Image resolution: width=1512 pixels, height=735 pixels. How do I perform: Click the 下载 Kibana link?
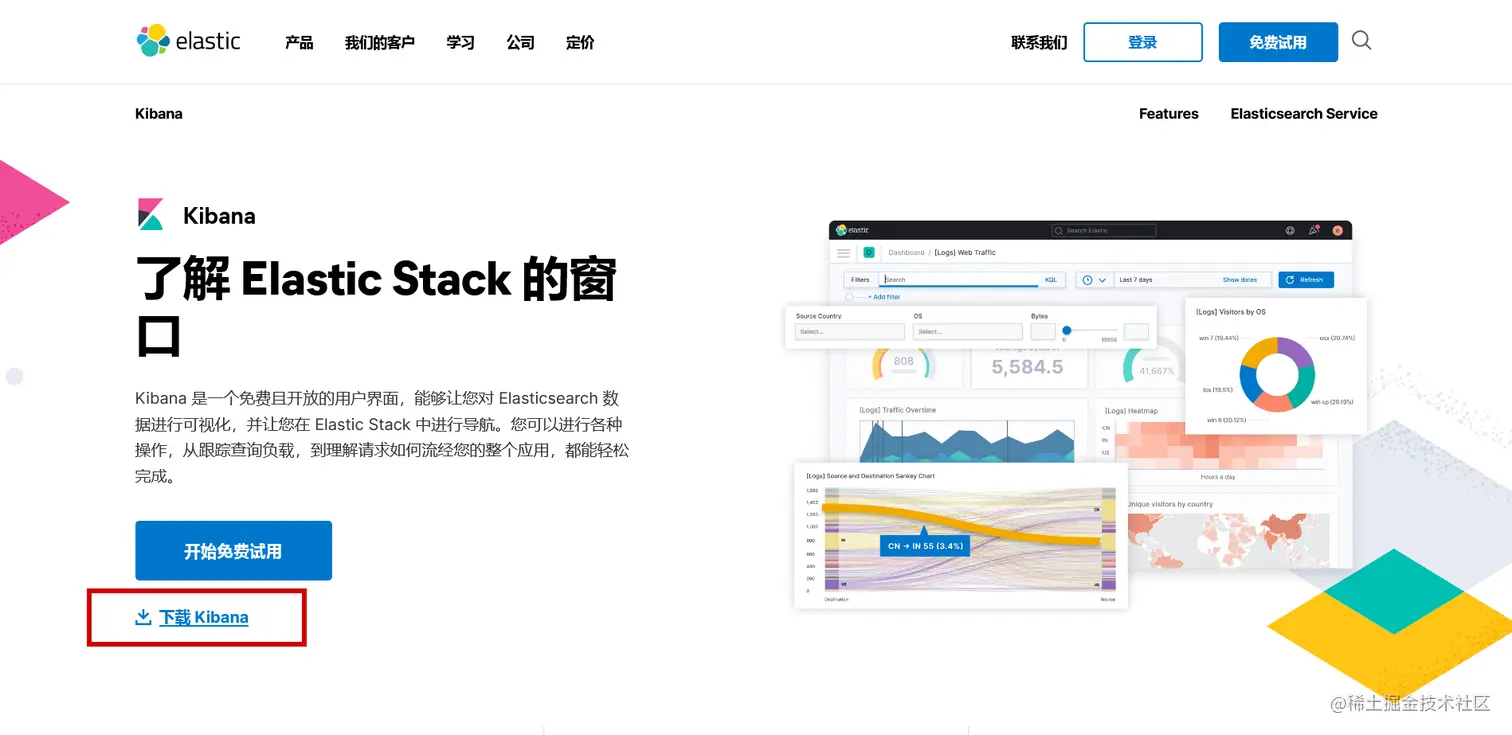tap(204, 617)
